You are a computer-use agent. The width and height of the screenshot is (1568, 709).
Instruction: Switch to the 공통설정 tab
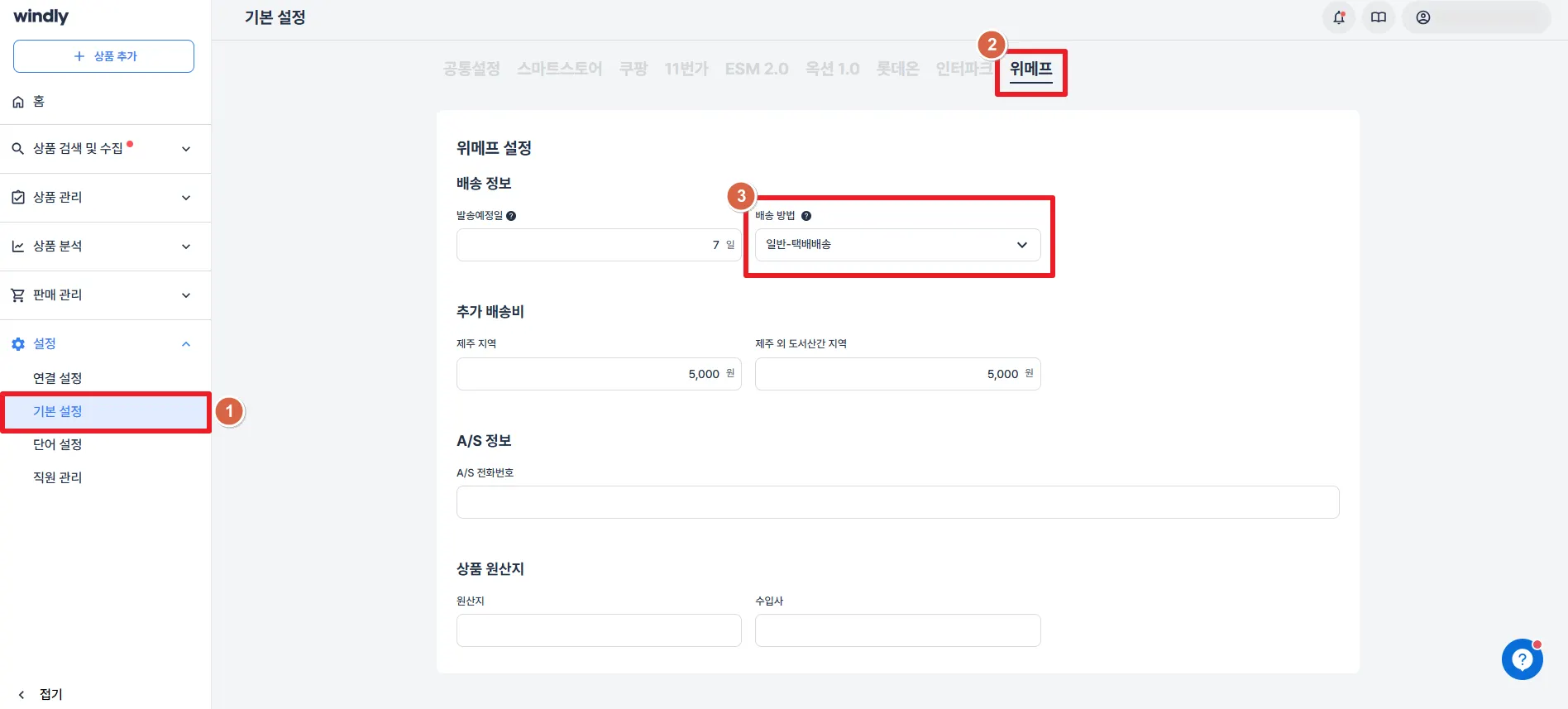(x=471, y=69)
